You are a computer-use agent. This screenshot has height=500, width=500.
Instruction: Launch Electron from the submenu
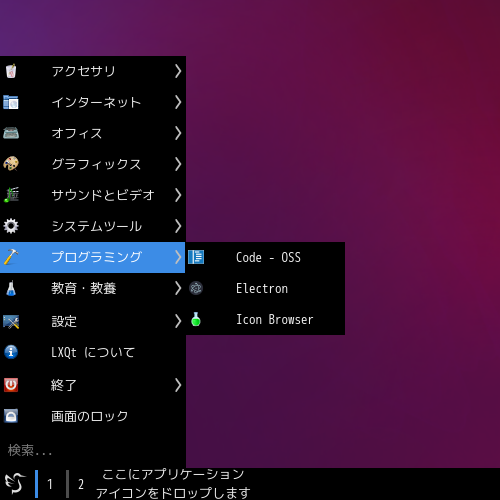[265, 288]
